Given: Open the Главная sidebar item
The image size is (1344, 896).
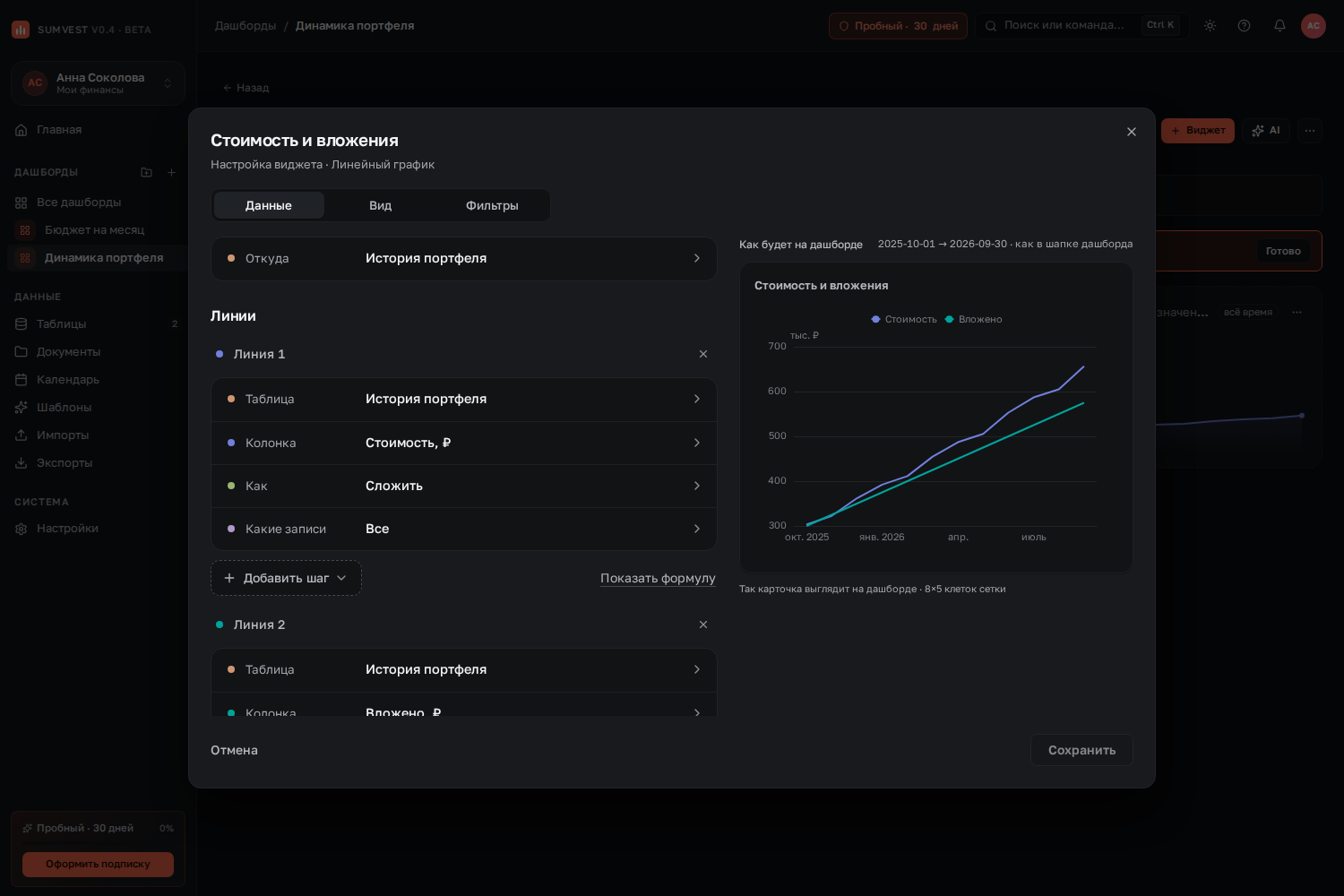Looking at the screenshot, I should [97, 130].
